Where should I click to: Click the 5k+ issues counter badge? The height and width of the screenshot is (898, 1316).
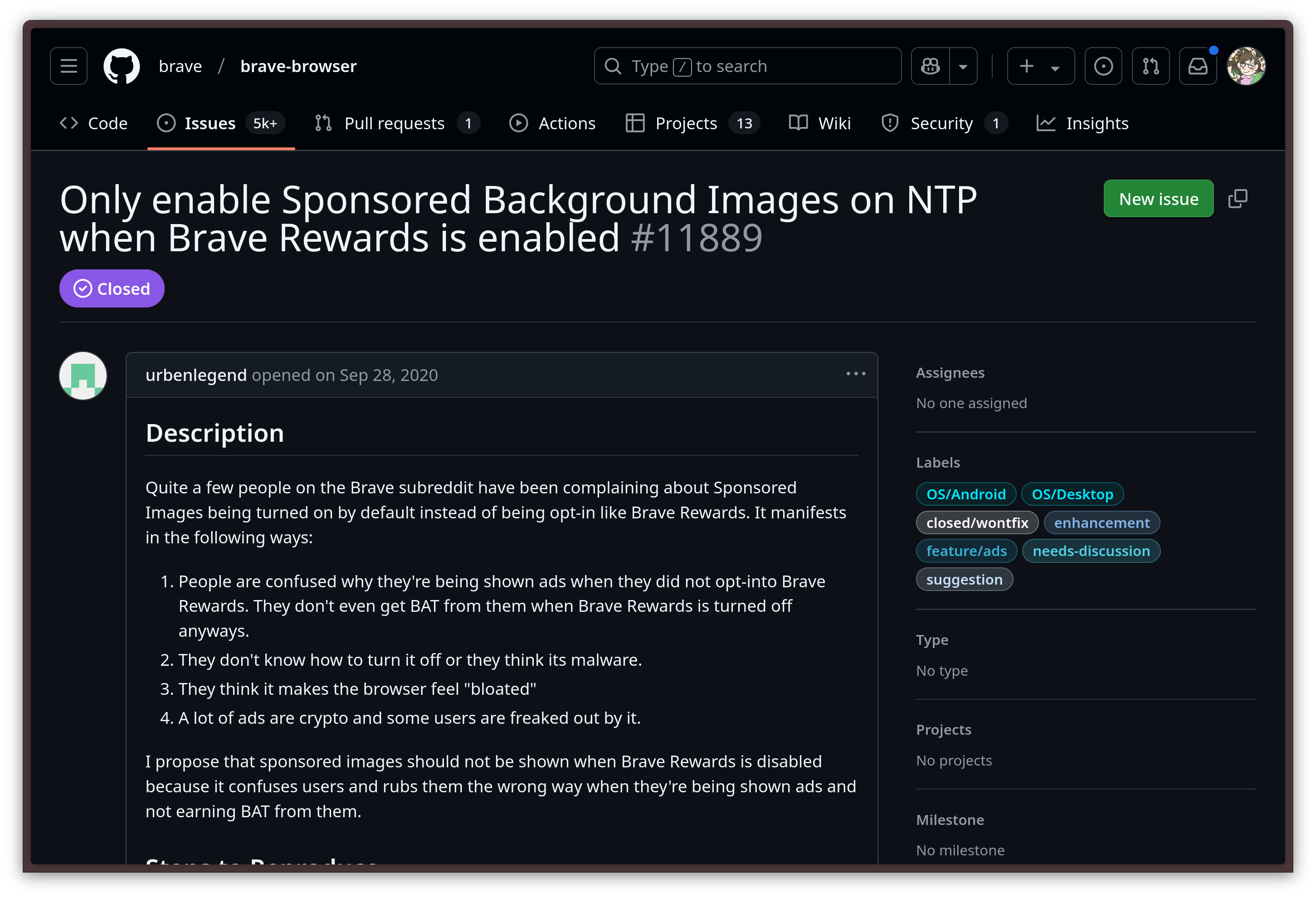[265, 123]
